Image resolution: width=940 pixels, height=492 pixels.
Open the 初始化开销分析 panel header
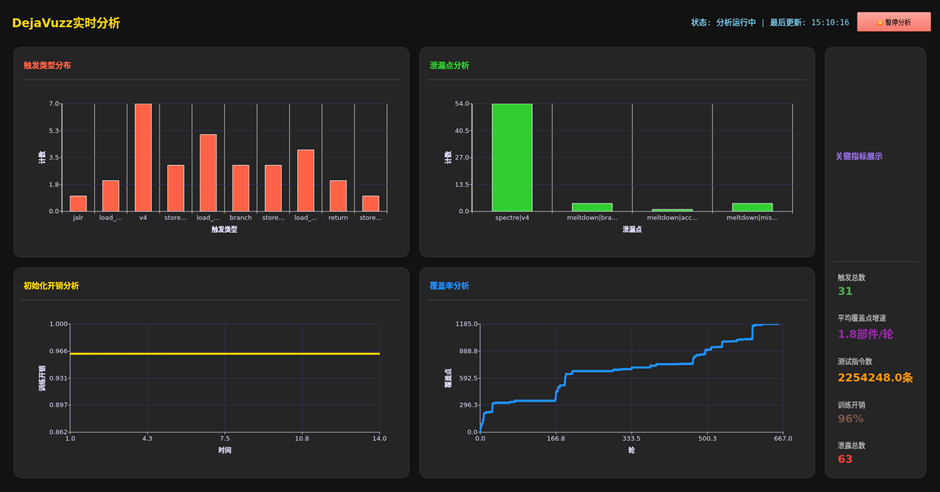pyautogui.click(x=51, y=286)
